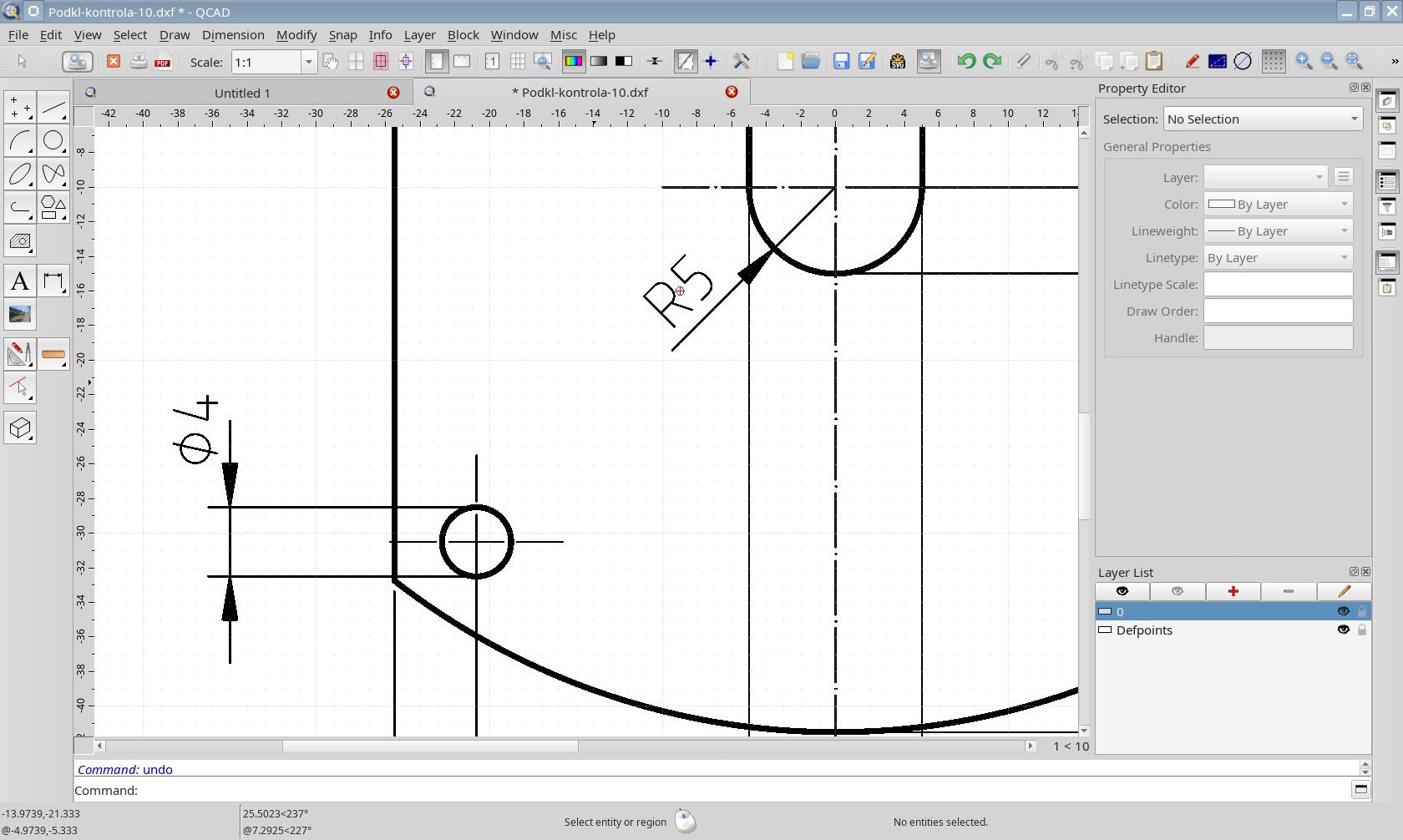Open the Text tool
Screen dimensions: 1403x840
[x=20, y=281]
